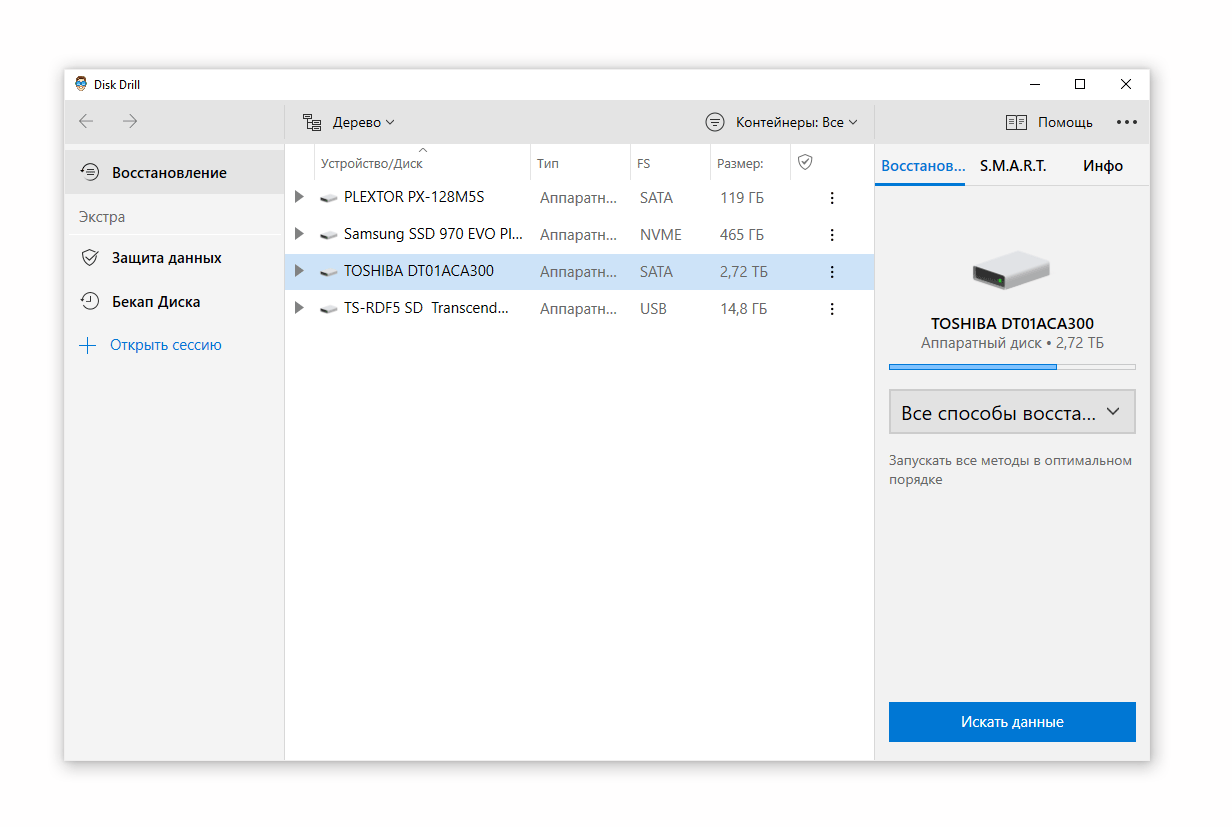Click the Искать данные button
Screen dimensions: 1232x827
point(1011,722)
